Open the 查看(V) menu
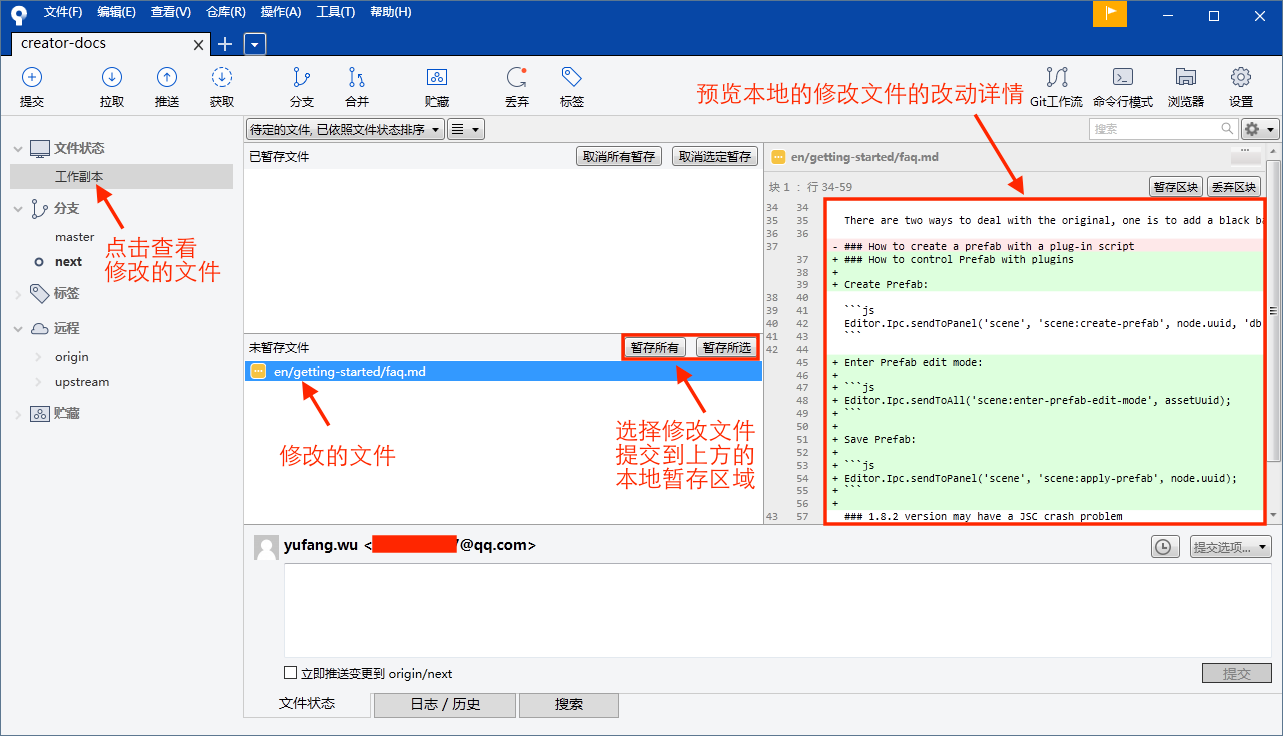 click(171, 12)
